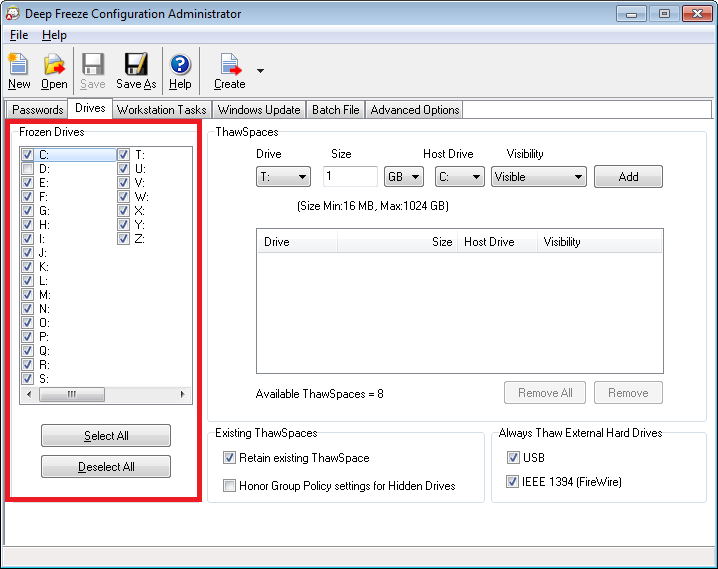Enable Honor Group Policy settings checkbox
Screen dimensions: 718x569
pyautogui.click(x=229, y=486)
